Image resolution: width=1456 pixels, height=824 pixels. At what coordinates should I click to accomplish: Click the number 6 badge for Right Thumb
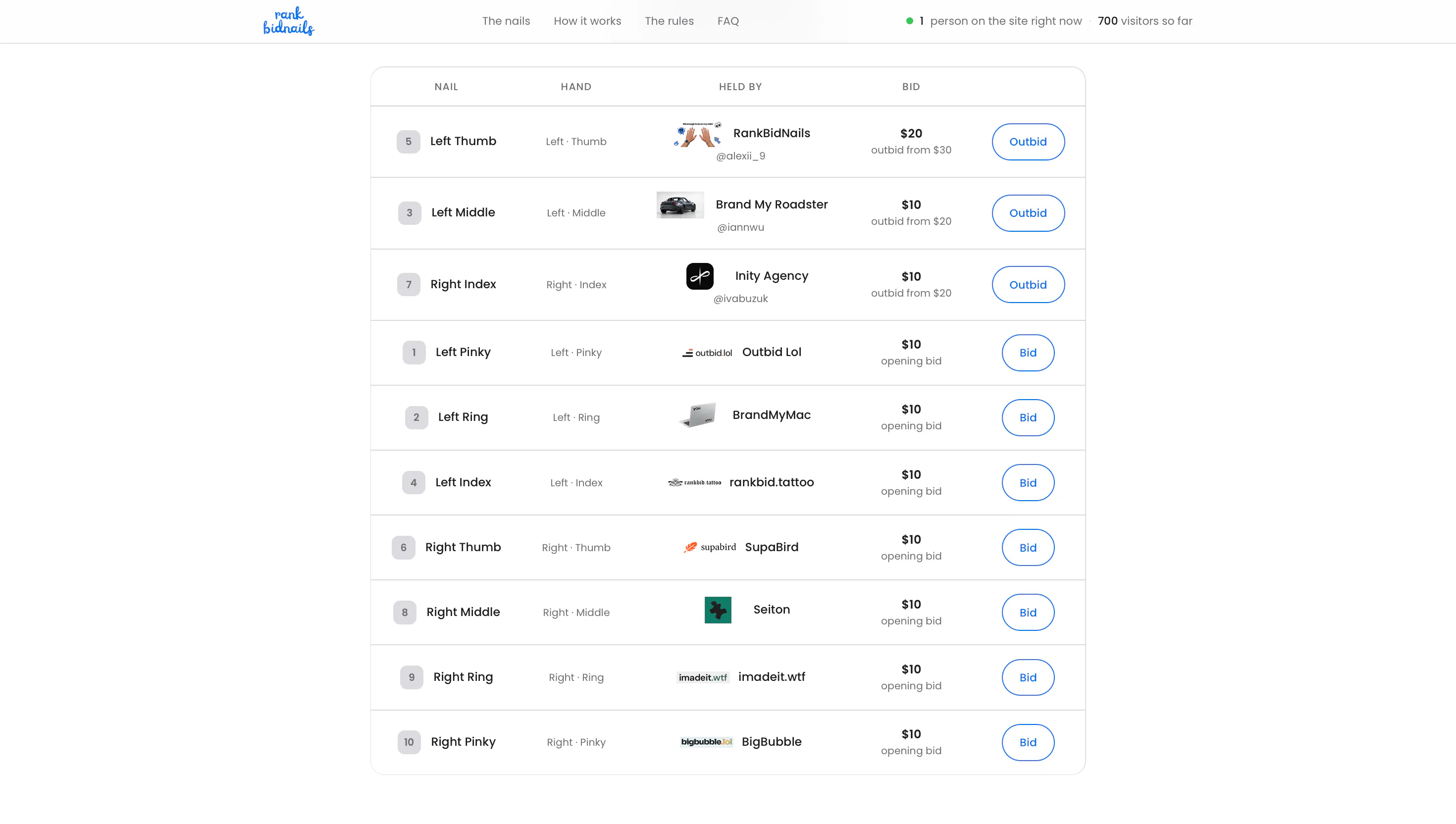pos(404,547)
